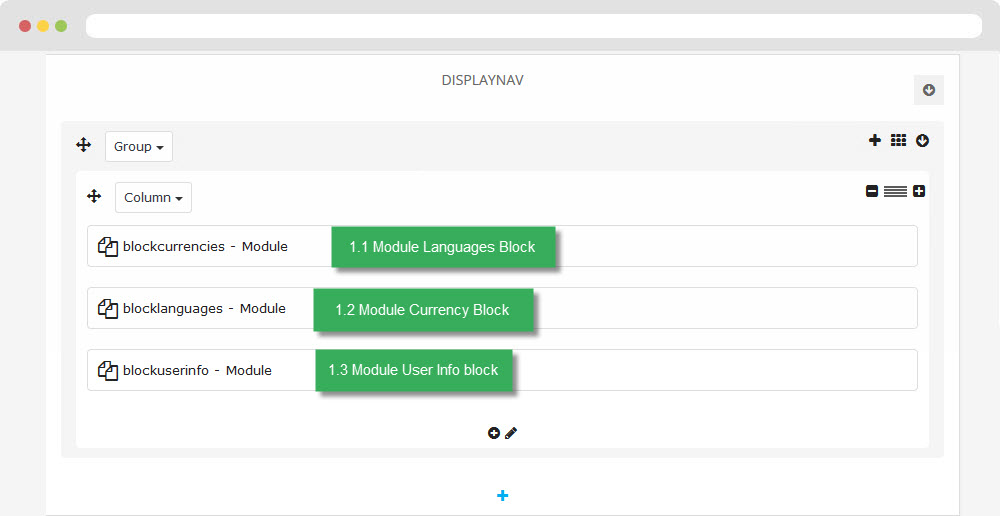The height and width of the screenshot is (516, 1000).
Task: Open the Column dropdown
Action: pos(154,198)
